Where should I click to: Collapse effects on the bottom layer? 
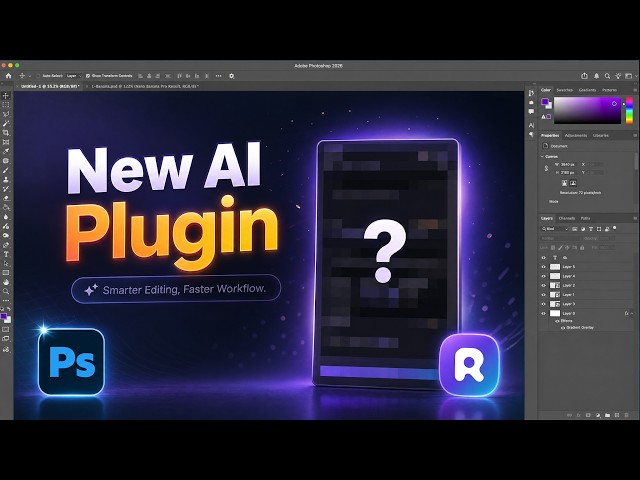coord(632,313)
